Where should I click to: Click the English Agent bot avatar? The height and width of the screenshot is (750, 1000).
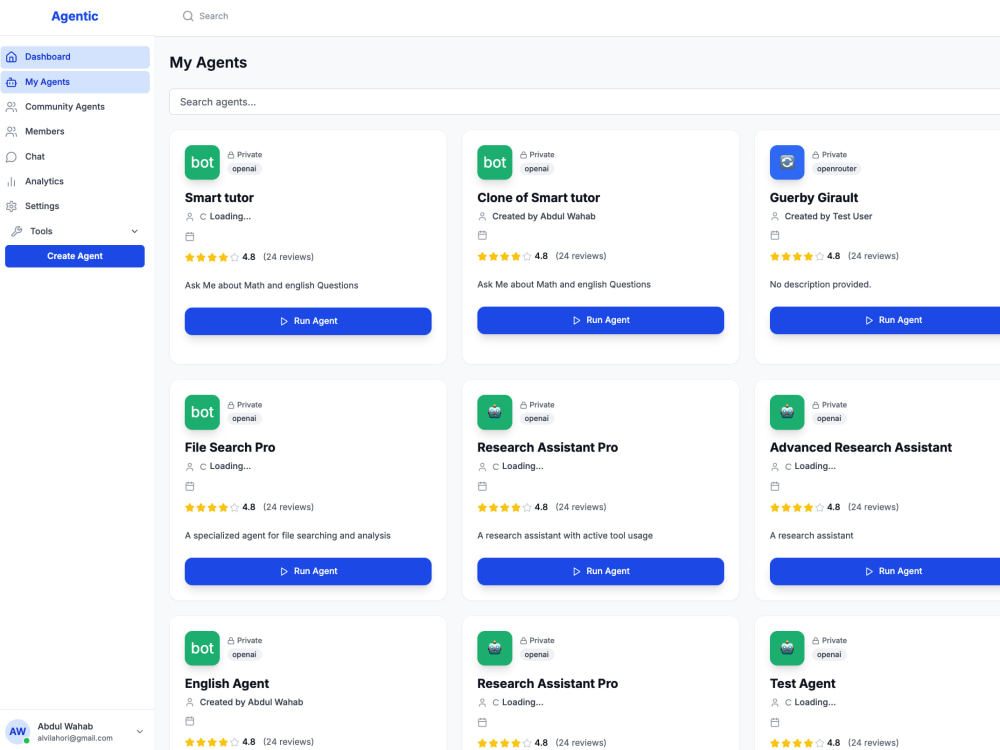(202, 649)
